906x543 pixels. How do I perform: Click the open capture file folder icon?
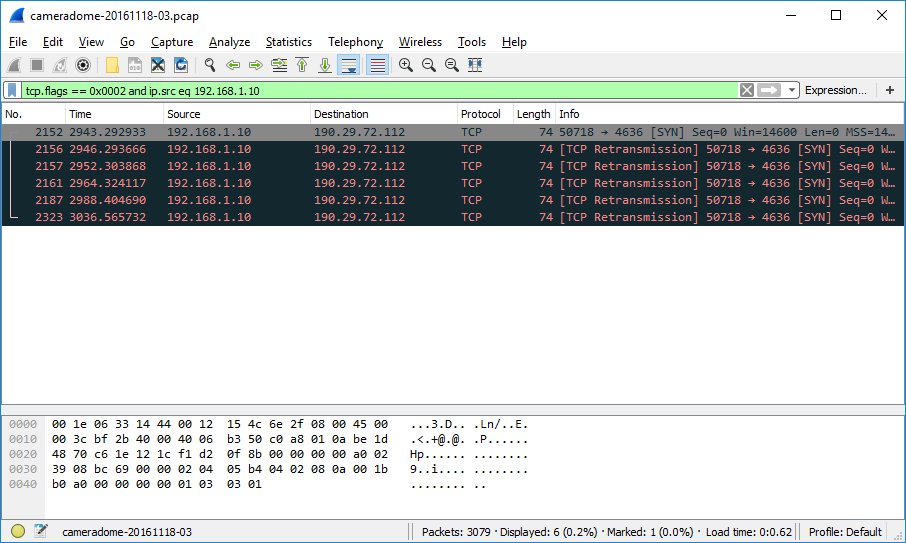[112, 65]
